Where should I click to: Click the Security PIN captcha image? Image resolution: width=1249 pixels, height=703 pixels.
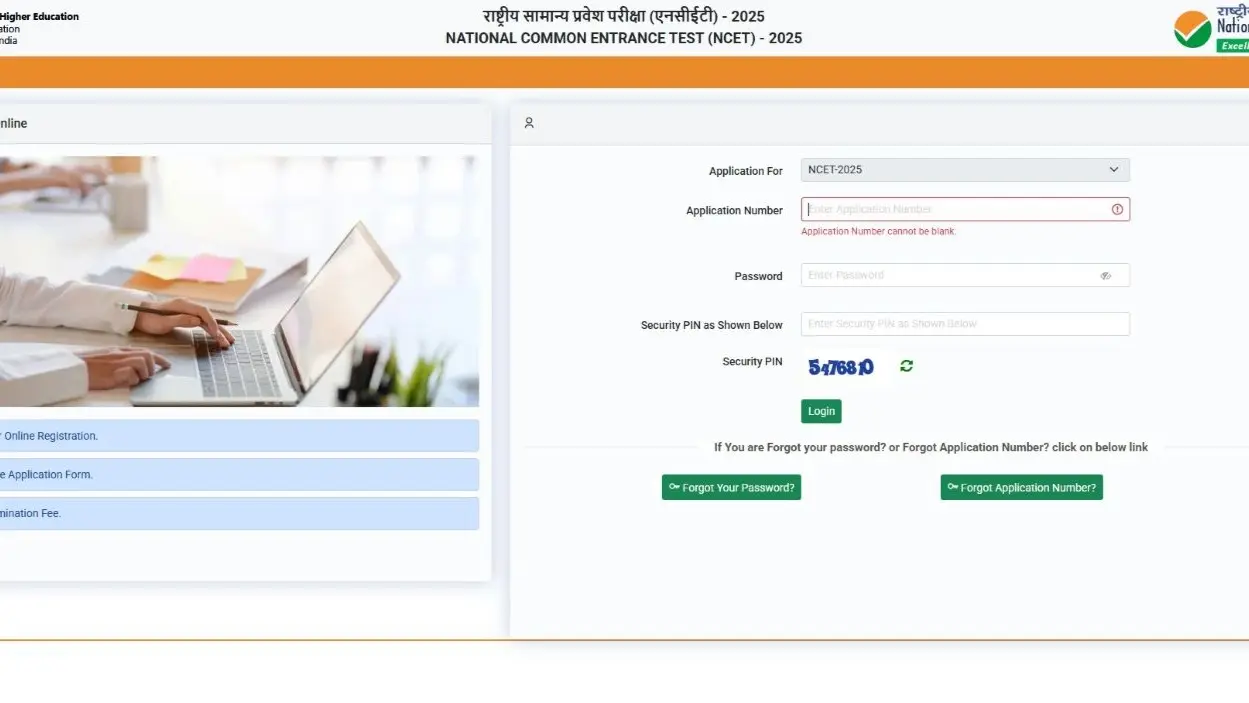click(840, 365)
